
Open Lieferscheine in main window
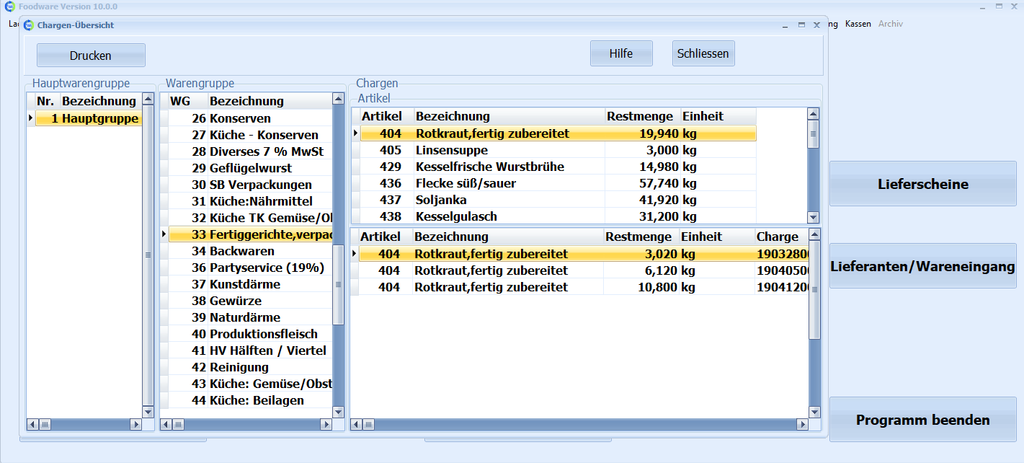923,184
